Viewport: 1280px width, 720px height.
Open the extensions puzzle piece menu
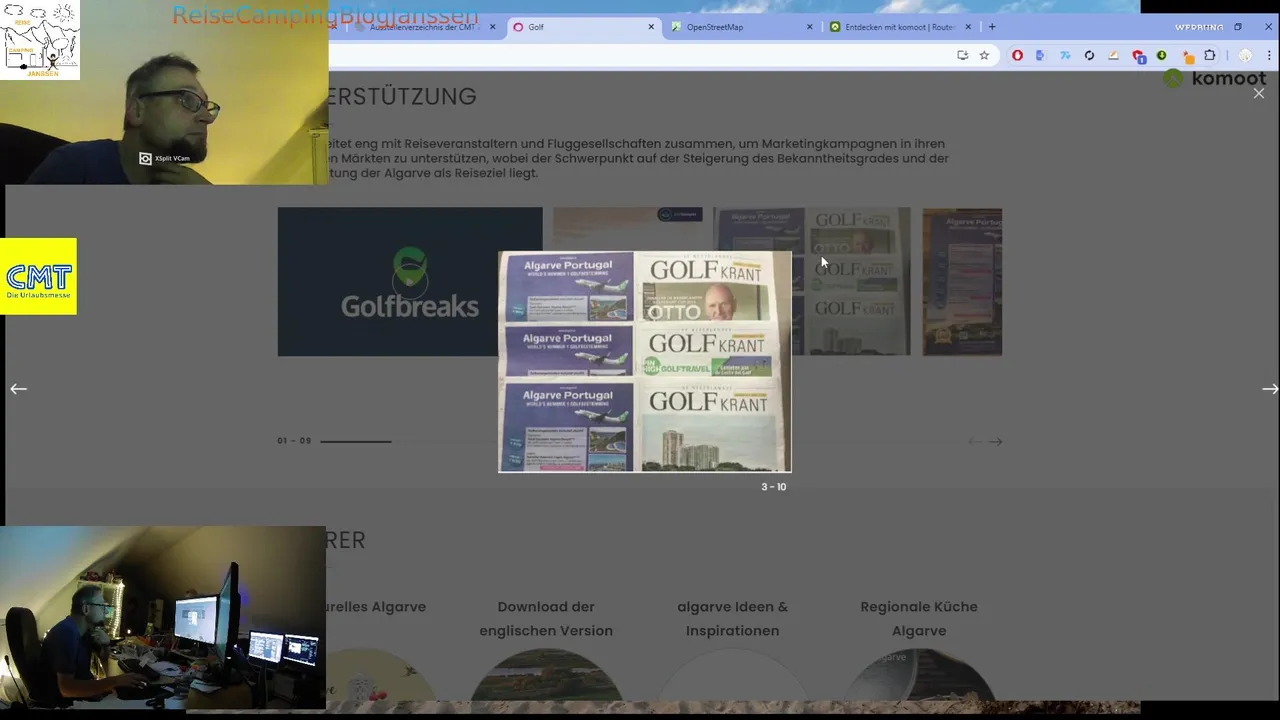click(1210, 56)
